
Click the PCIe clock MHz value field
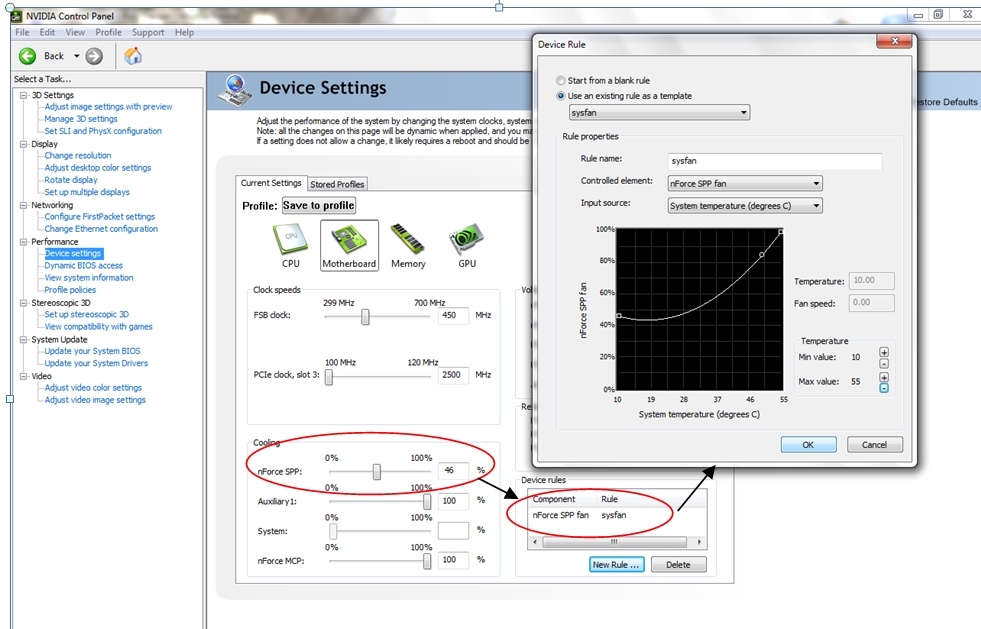point(454,375)
